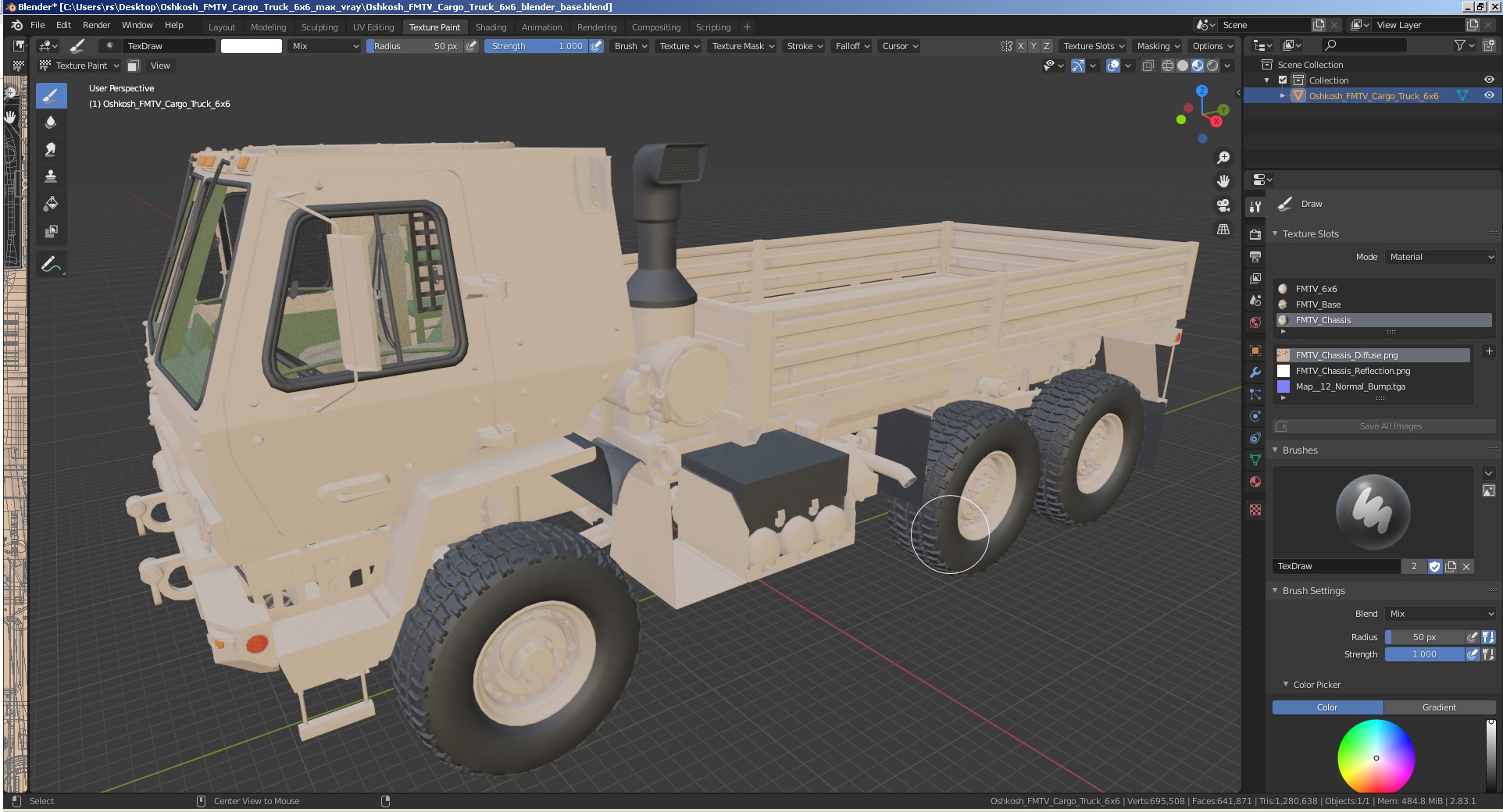This screenshot has height=812, width=1503.
Task: Select the FMTV_Base material slot
Action: pos(1383,304)
